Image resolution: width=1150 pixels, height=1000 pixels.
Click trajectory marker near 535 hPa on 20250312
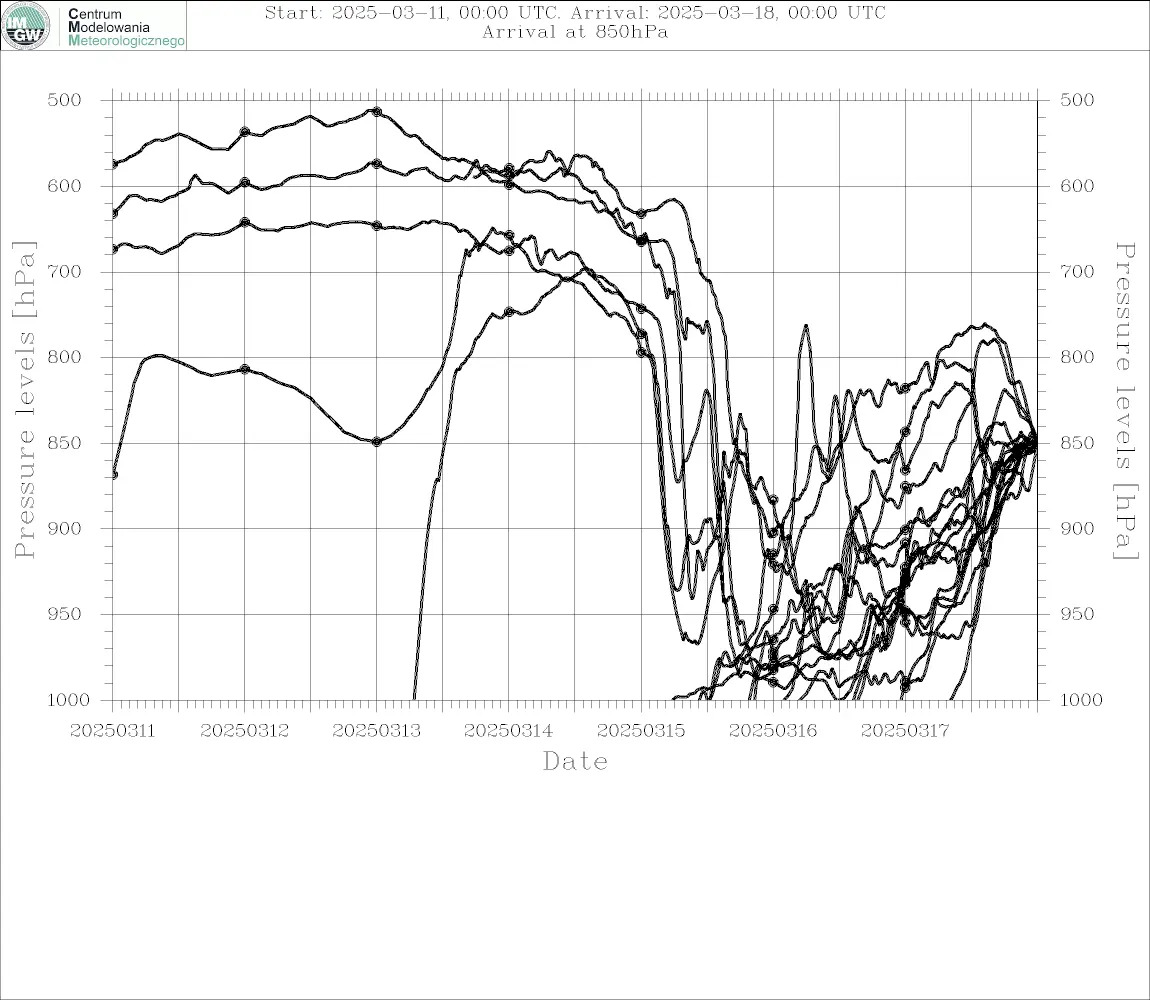[245, 131]
